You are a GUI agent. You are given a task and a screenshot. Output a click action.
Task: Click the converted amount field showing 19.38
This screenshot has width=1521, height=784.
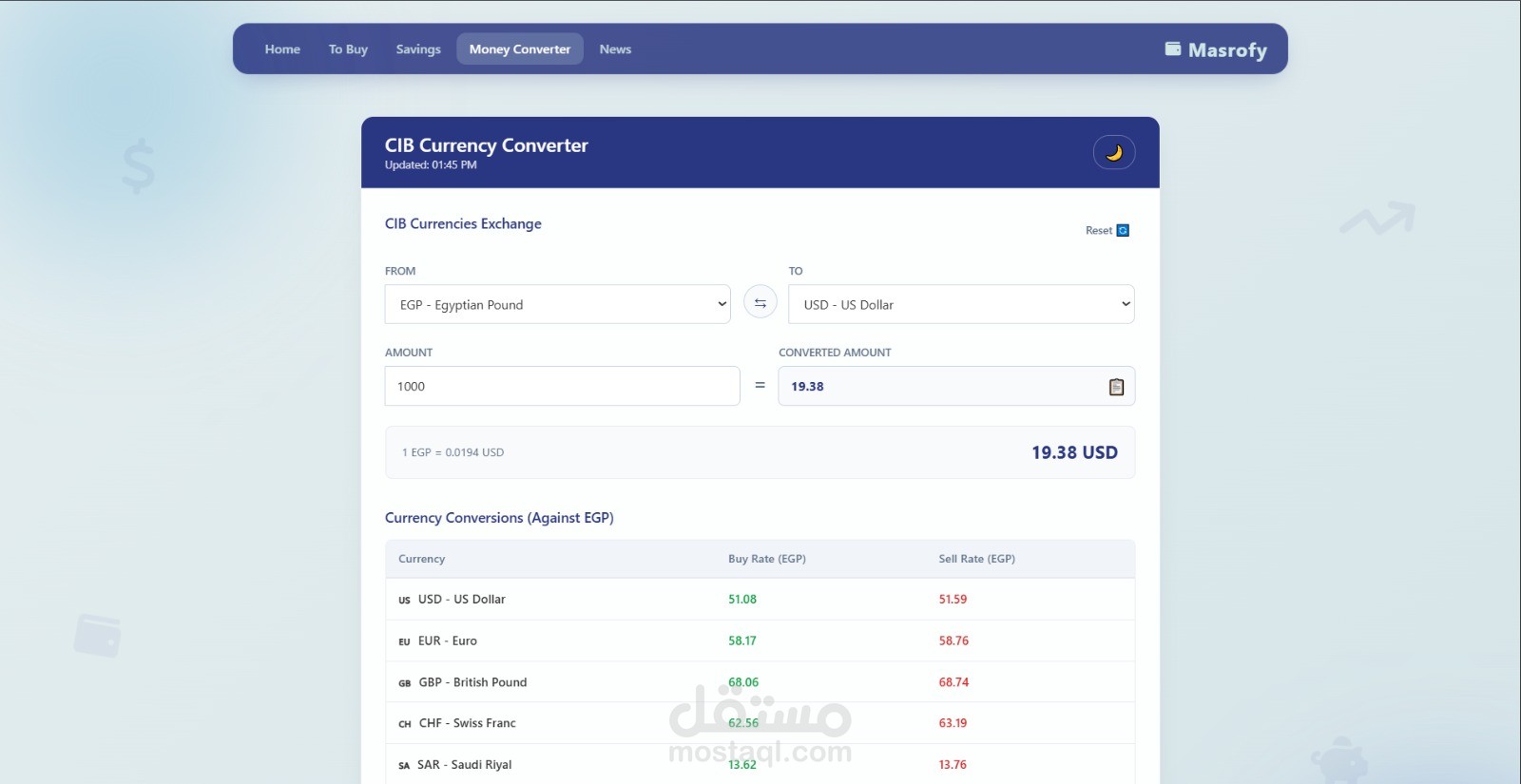pos(956,386)
